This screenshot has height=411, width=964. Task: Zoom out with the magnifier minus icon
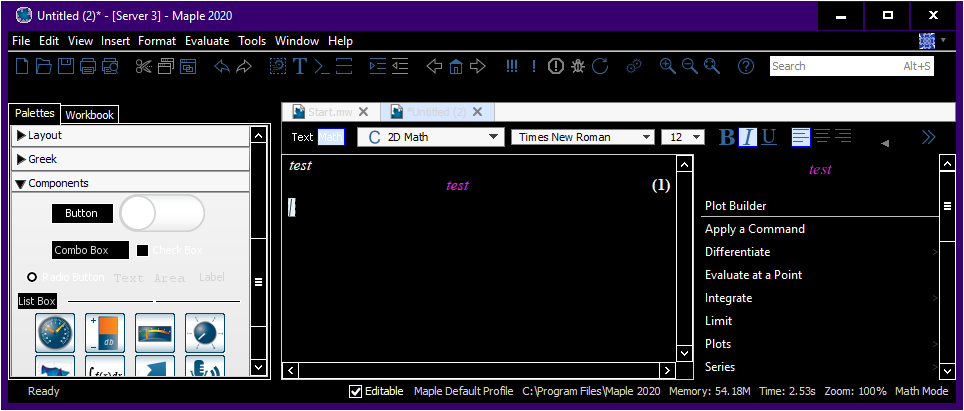pyautogui.click(x=690, y=66)
